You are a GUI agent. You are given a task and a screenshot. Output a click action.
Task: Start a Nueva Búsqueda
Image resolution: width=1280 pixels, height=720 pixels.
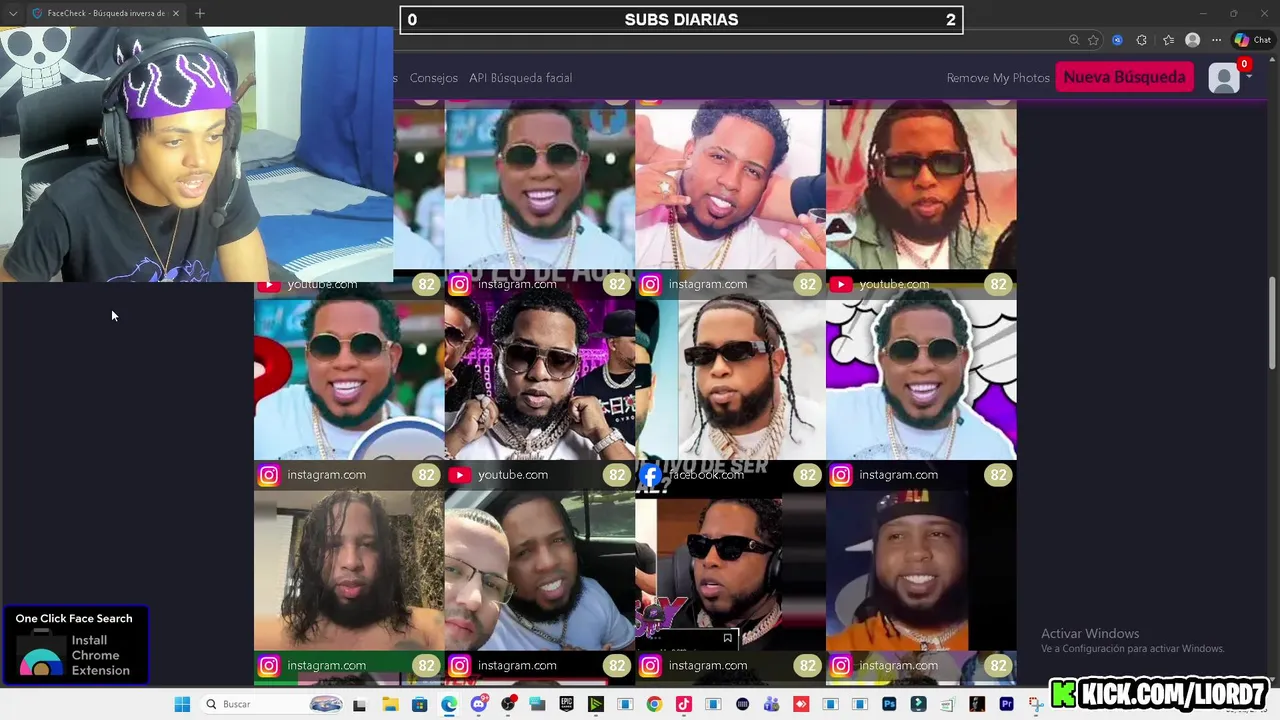click(1124, 77)
